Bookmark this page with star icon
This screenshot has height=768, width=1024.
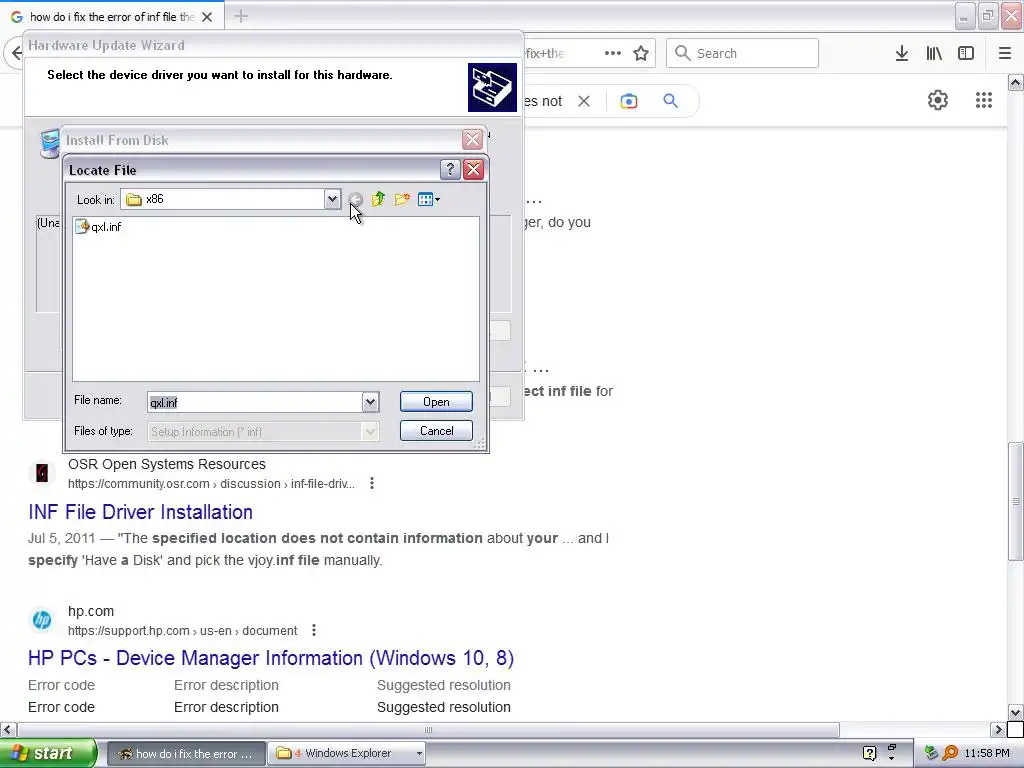tap(641, 53)
